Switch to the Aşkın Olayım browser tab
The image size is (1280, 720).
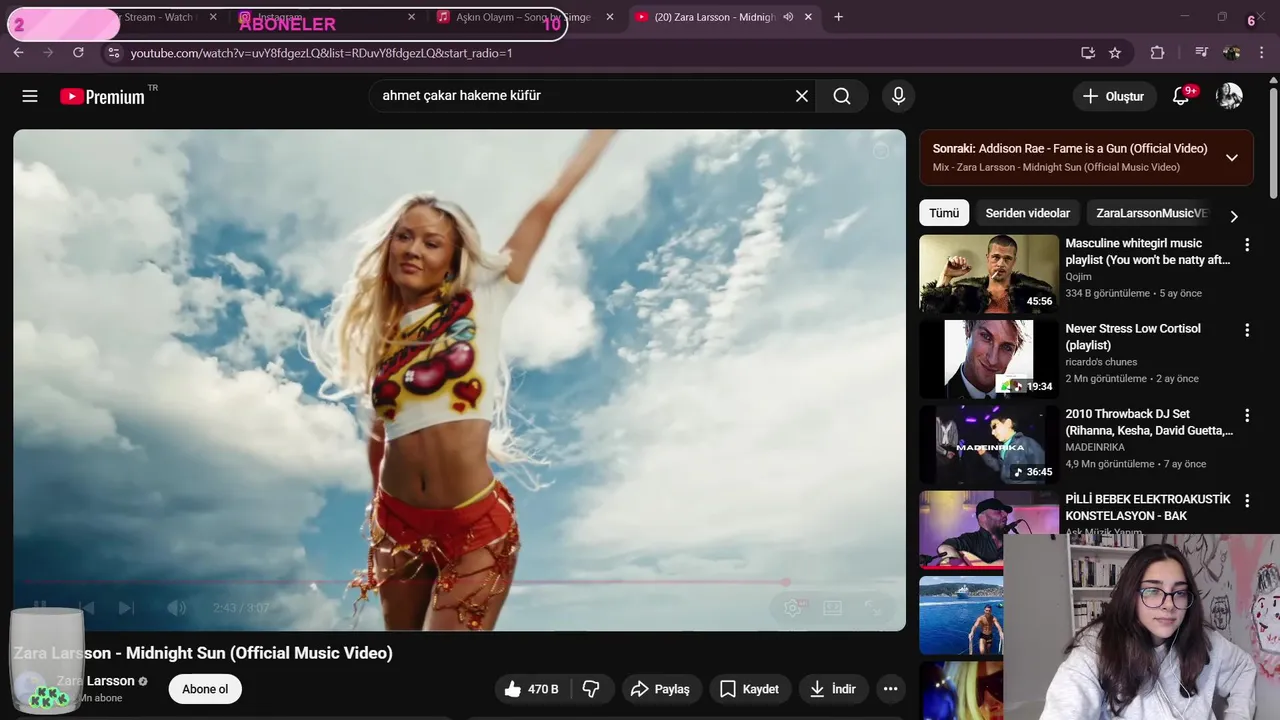(x=524, y=17)
